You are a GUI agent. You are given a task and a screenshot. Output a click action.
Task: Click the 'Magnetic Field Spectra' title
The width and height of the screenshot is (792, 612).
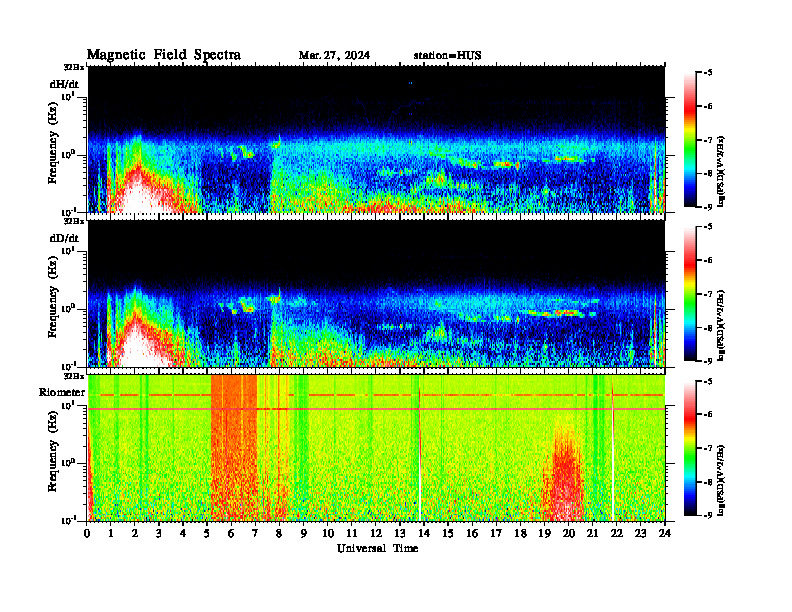[x=164, y=55]
